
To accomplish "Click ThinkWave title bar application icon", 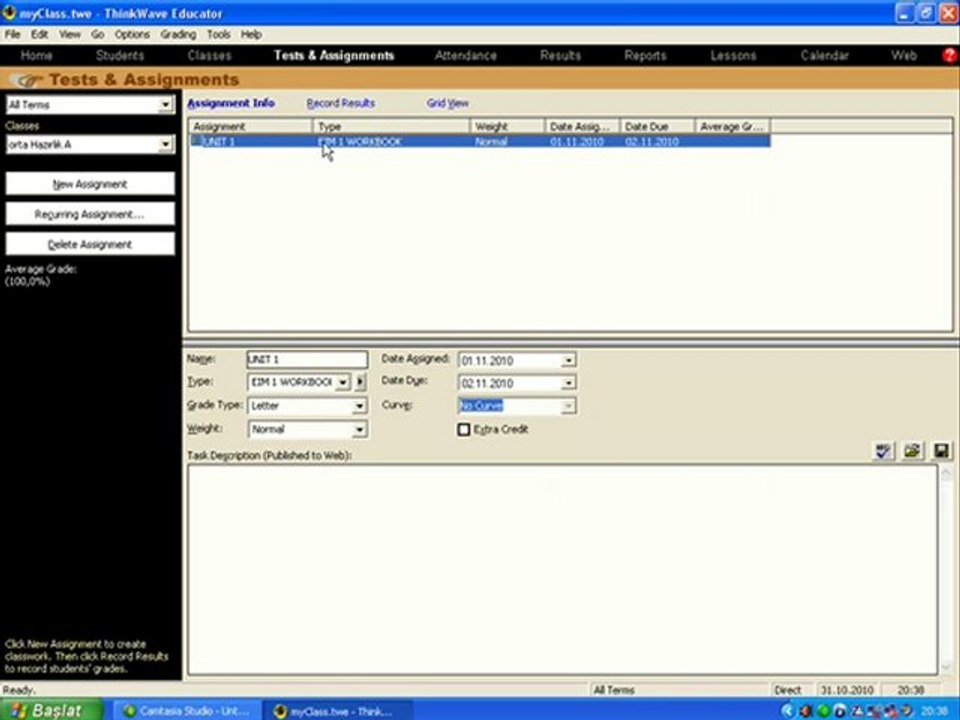I will (9, 13).
